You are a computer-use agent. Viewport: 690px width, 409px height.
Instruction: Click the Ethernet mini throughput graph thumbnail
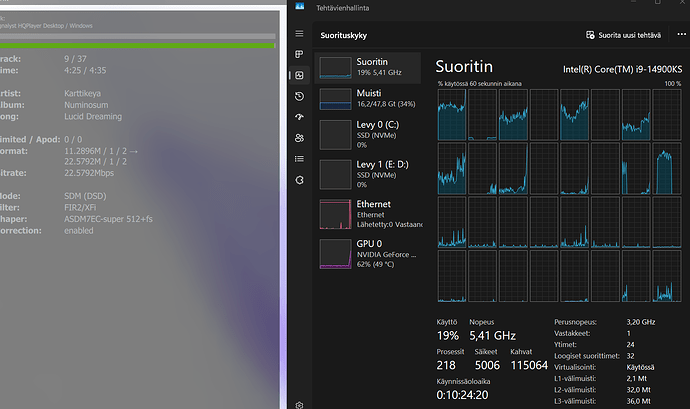point(335,214)
